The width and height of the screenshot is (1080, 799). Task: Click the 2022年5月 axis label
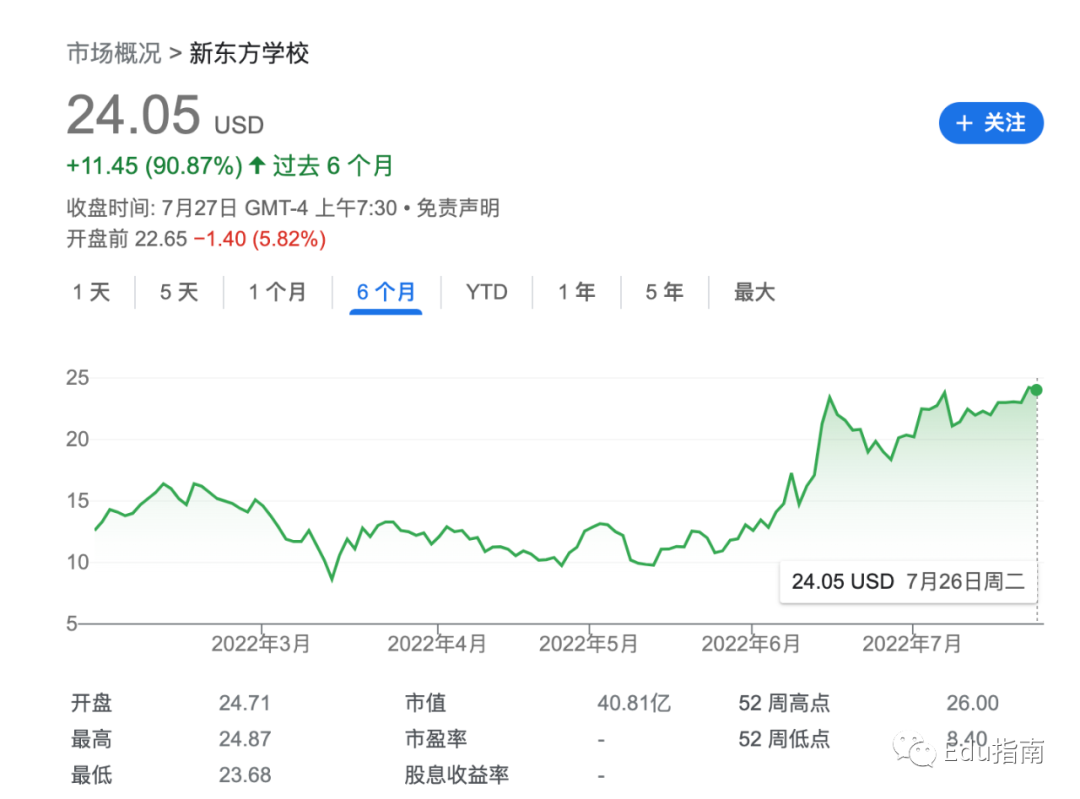[588, 644]
